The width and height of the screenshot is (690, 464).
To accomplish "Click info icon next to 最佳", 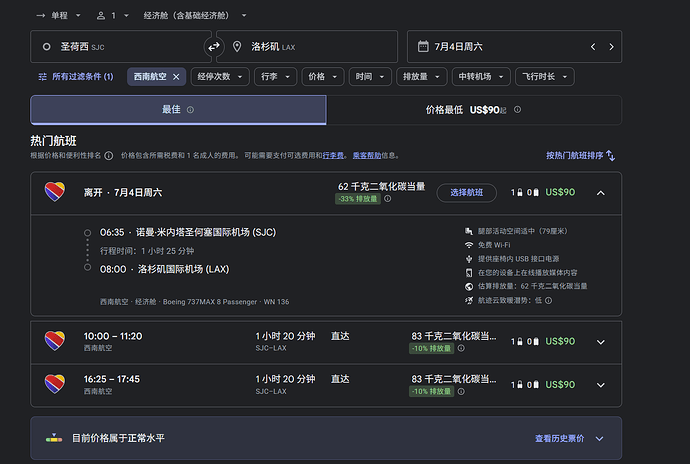I will pos(190,110).
